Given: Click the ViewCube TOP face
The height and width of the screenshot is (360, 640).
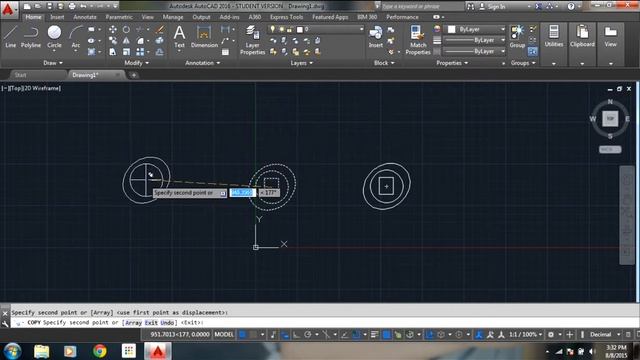Looking at the screenshot, I should pyautogui.click(x=610, y=118).
